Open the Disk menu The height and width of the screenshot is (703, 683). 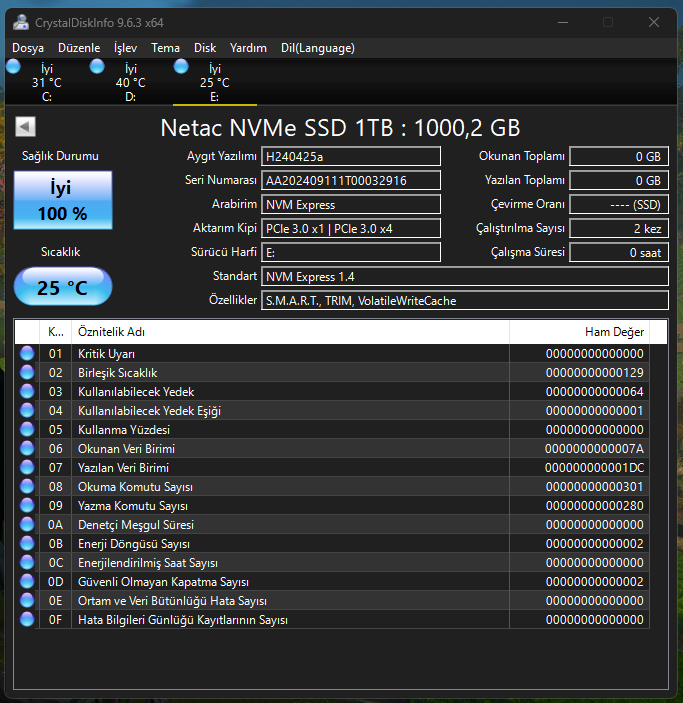pyautogui.click(x=205, y=48)
